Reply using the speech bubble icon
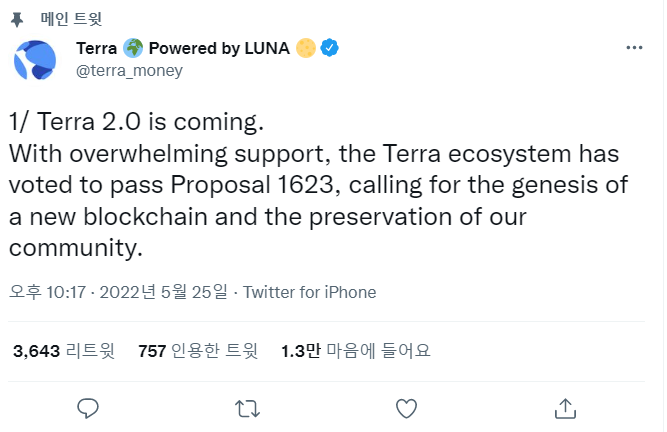This screenshot has height=432, width=667. 88,407
